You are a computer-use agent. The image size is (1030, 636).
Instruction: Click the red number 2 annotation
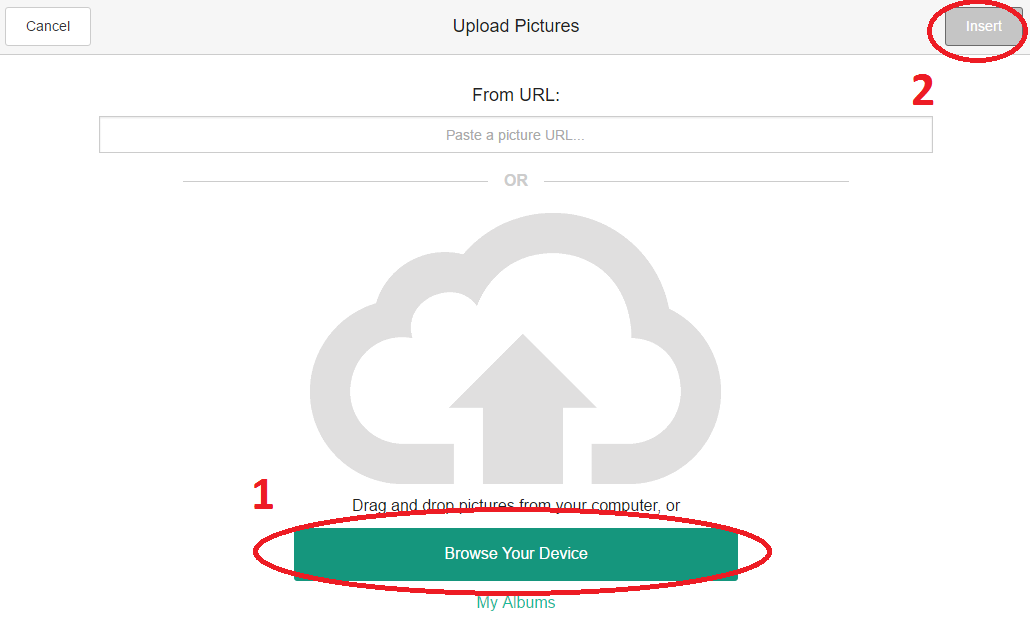[x=922, y=90]
